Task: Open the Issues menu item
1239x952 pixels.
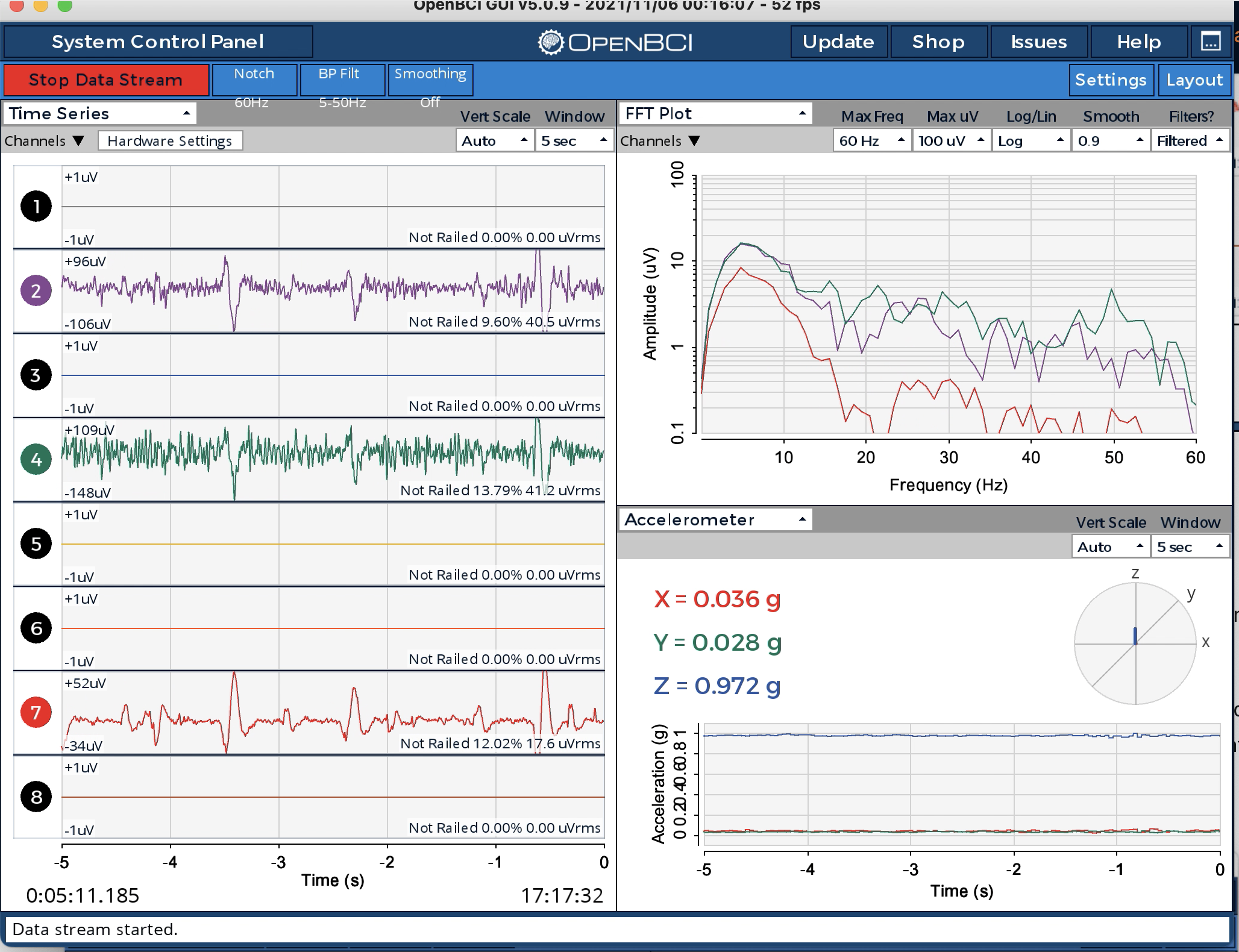Action: point(1039,42)
